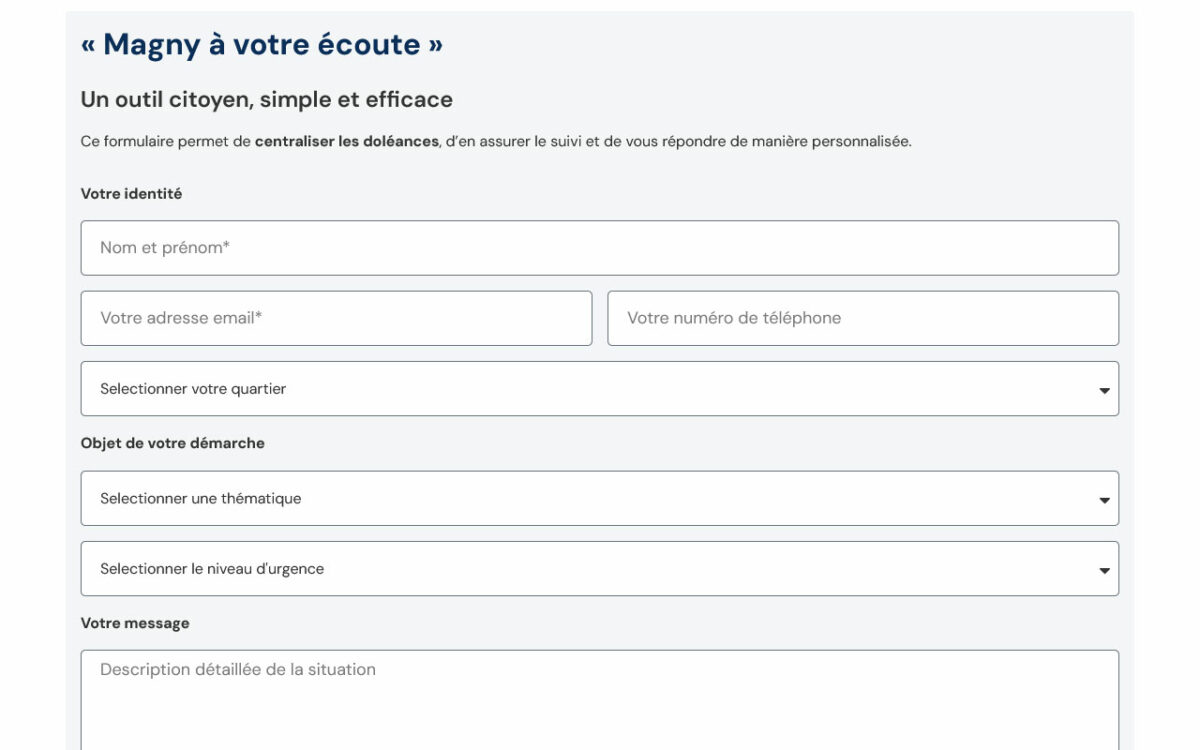The image size is (1200, 750).
Task: Click the 'Objet de votre démarche' label
Action: click(x=172, y=442)
